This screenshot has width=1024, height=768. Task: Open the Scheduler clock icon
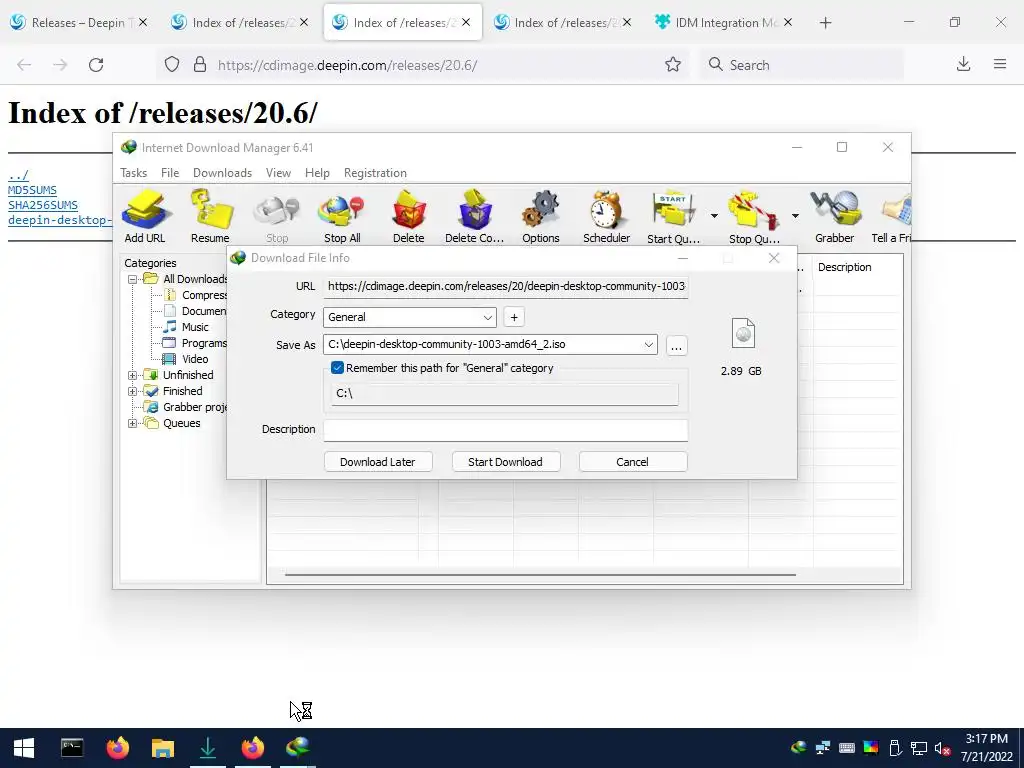pyautogui.click(x=607, y=216)
